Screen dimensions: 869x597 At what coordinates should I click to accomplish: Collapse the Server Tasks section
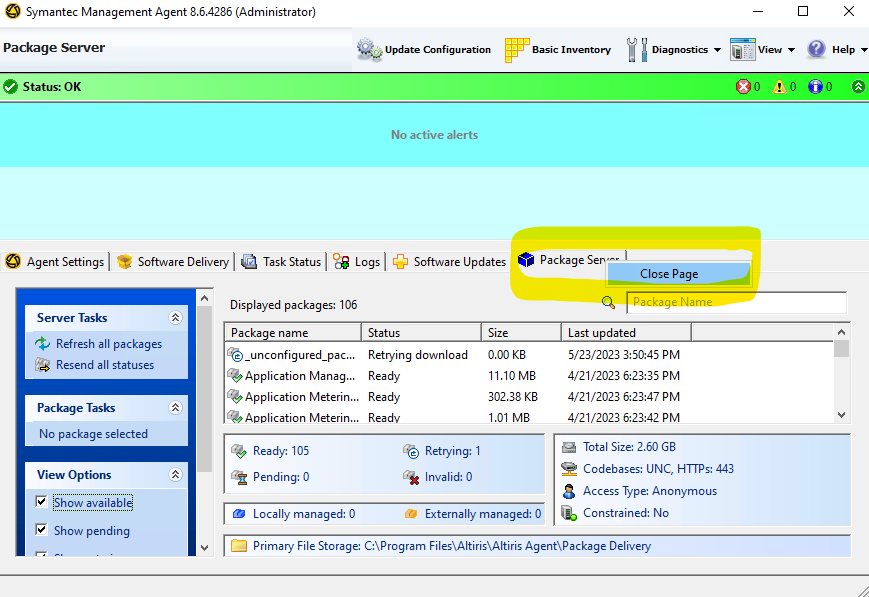(175, 318)
